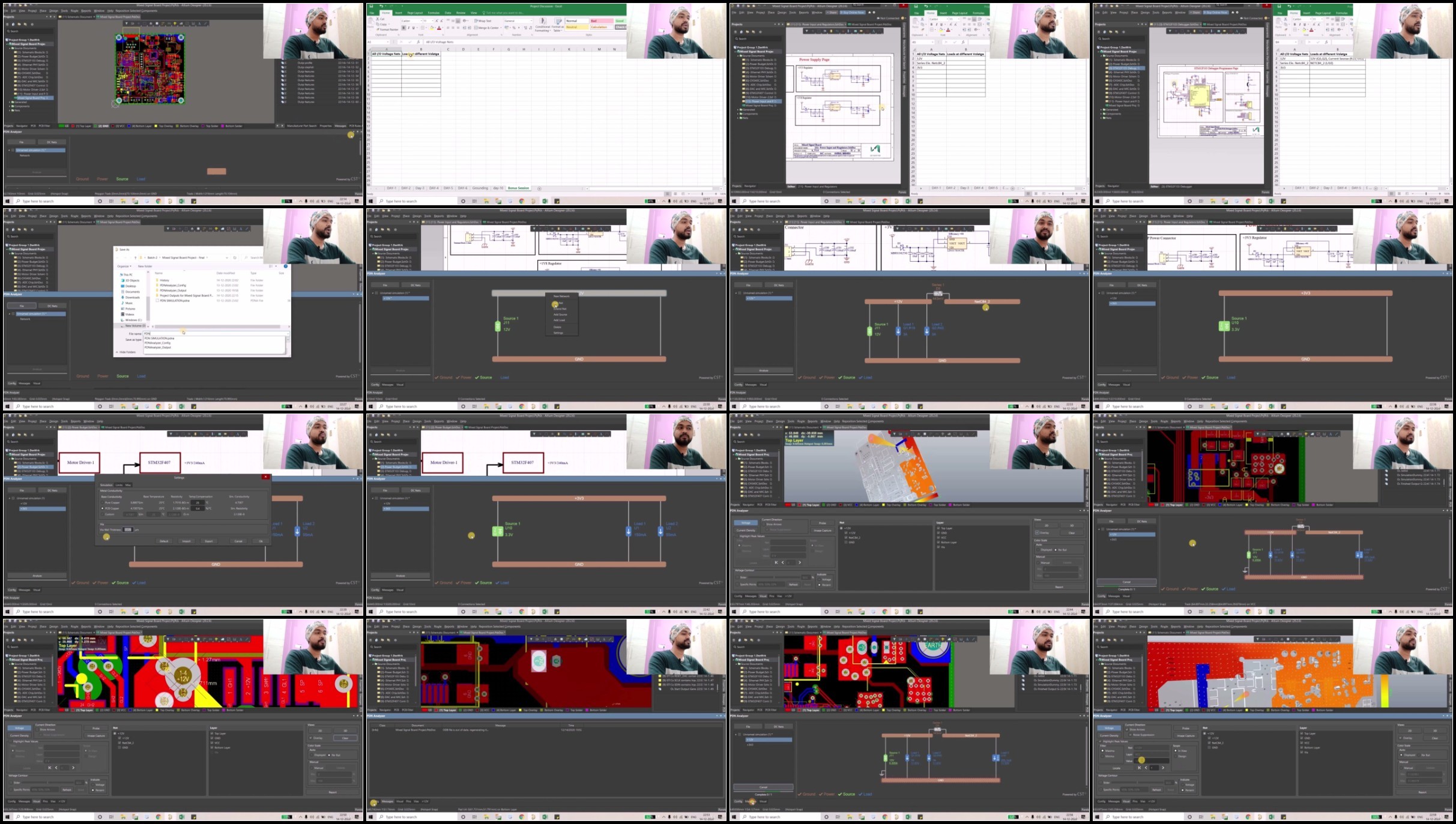Open the Excel taskbar icon in the full-screen Excel frame
This screenshot has width=1456, height=824.
coord(545,201)
